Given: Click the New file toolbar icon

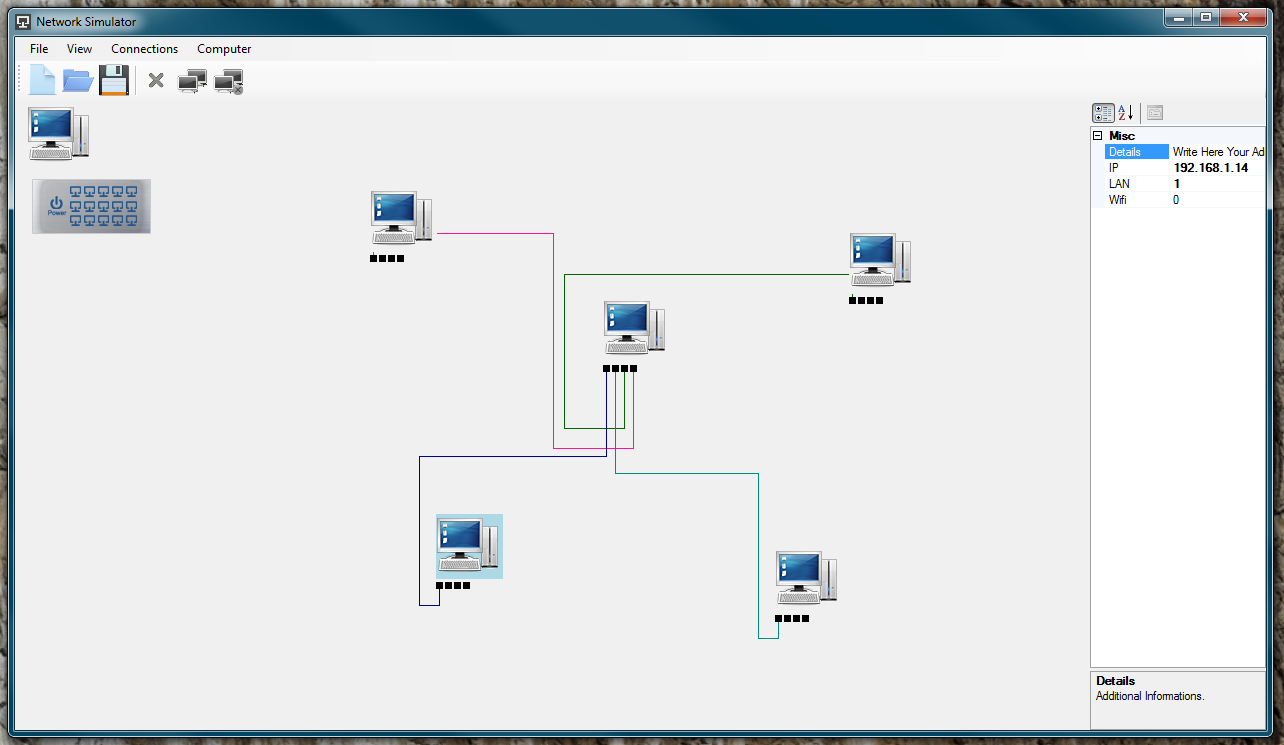Looking at the screenshot, I should pyautogui.click(x=42, y=80).
